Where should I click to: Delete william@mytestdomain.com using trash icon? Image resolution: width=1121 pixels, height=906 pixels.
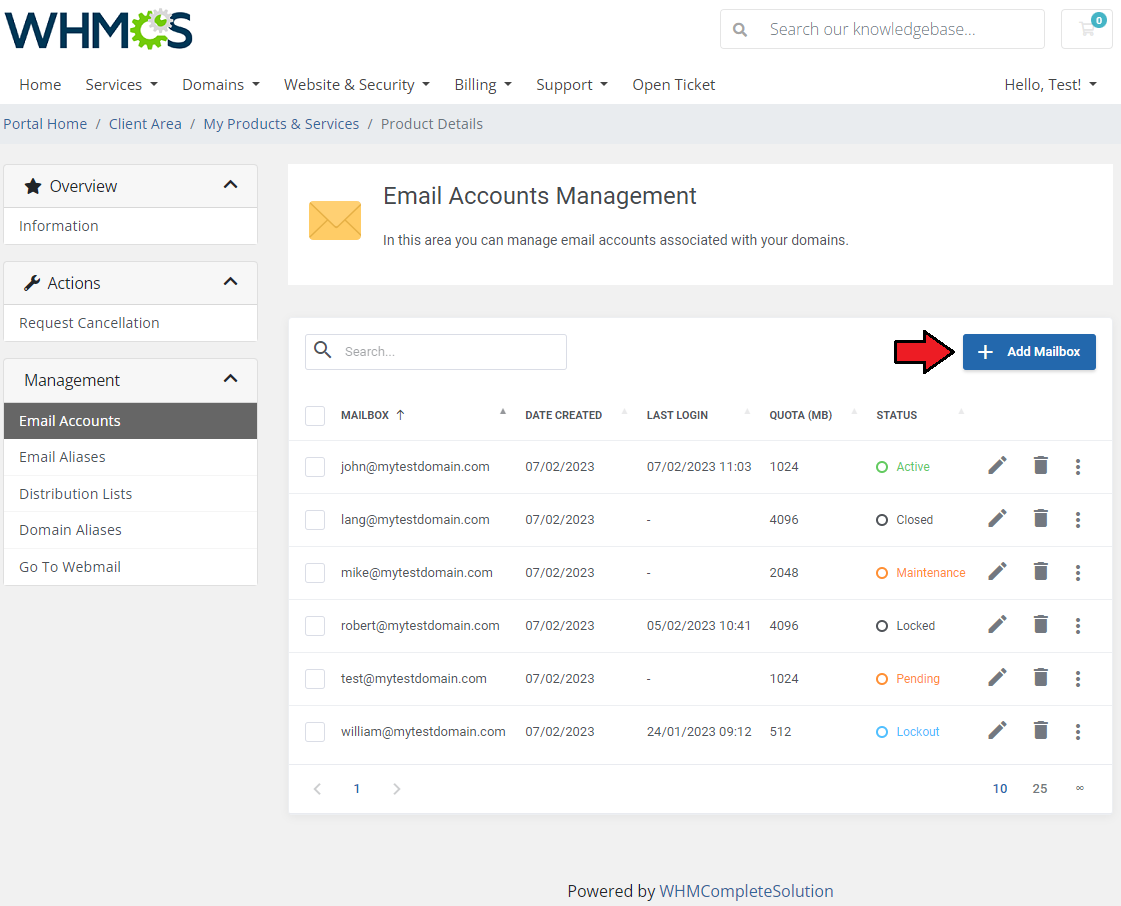[1041, 731]
